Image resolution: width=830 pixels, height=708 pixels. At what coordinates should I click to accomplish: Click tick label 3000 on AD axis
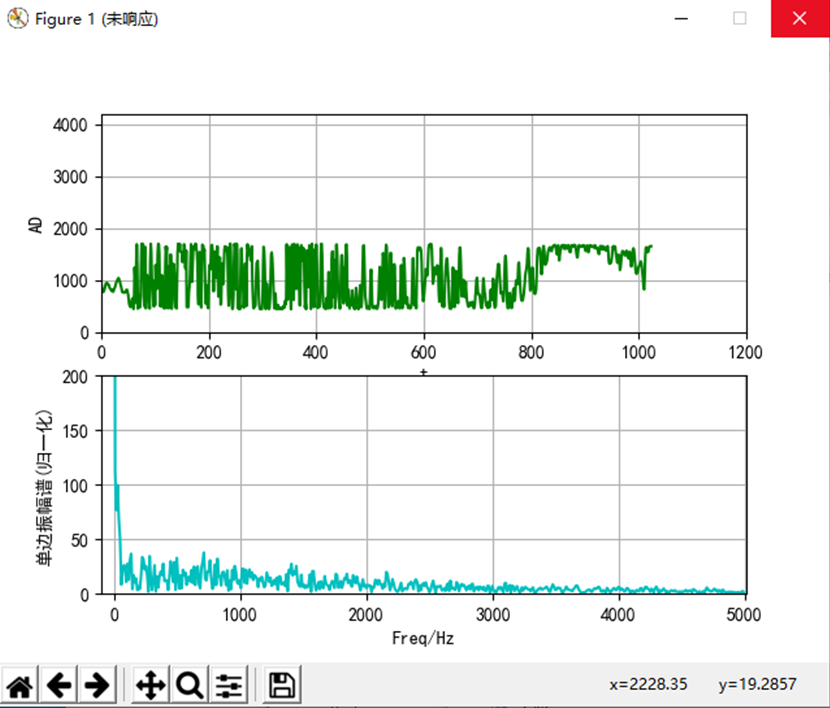coord(70,177)
